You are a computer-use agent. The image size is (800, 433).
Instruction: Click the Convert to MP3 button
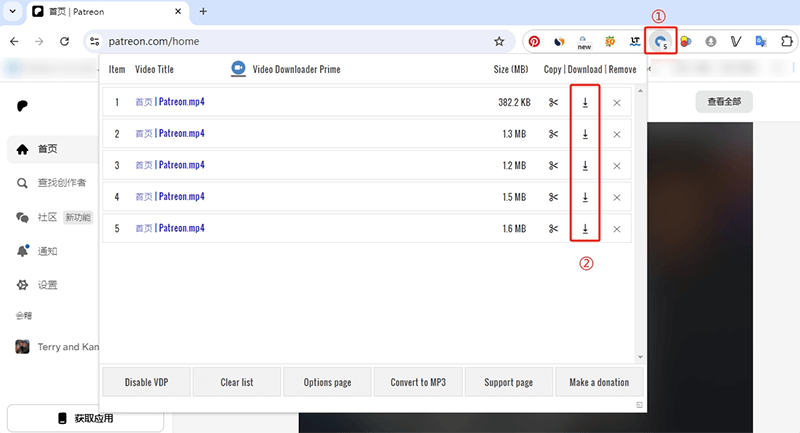pyautogui.click(x=418, y=382)
